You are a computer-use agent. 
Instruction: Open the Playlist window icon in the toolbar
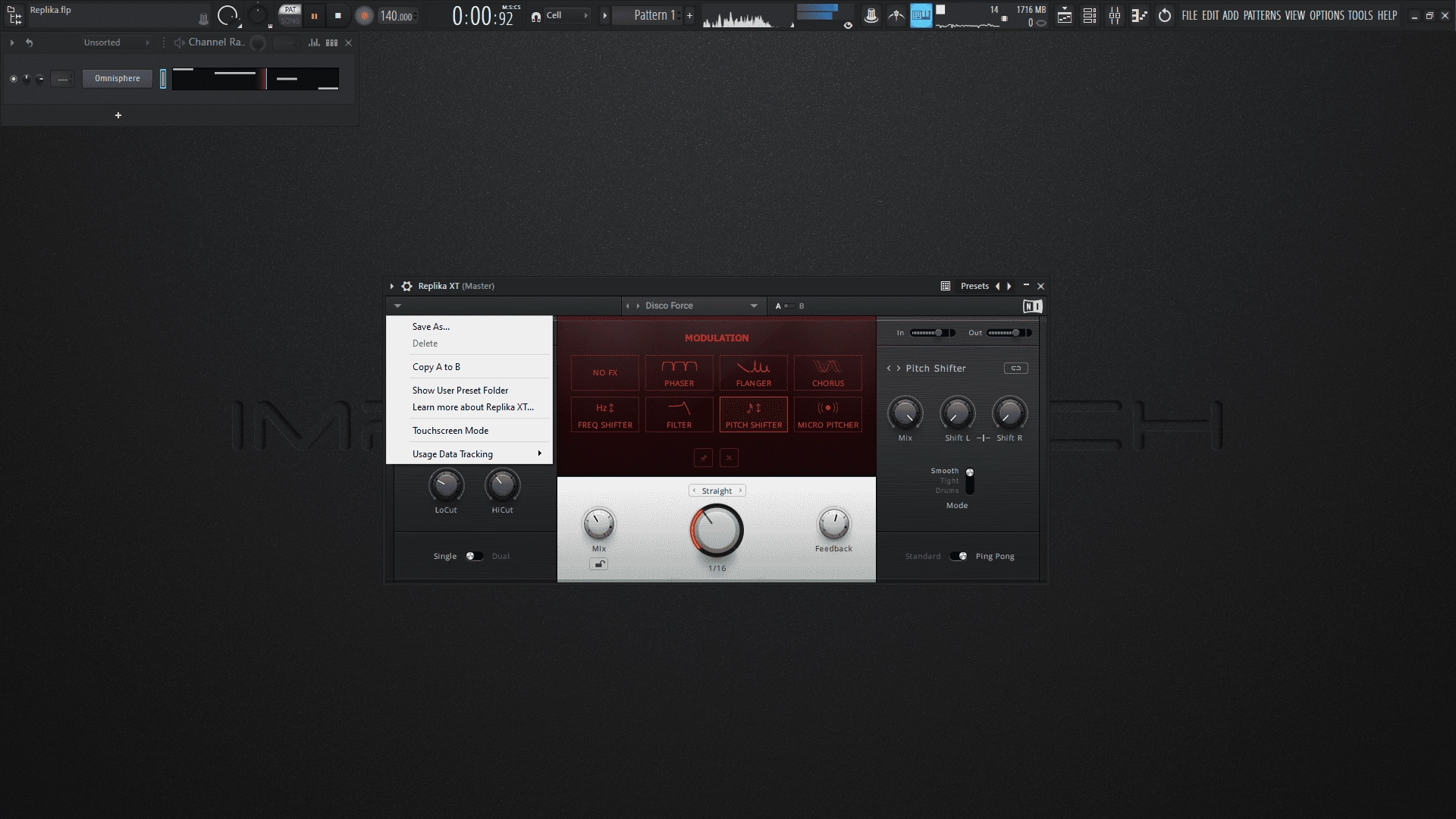point(1065,15)
